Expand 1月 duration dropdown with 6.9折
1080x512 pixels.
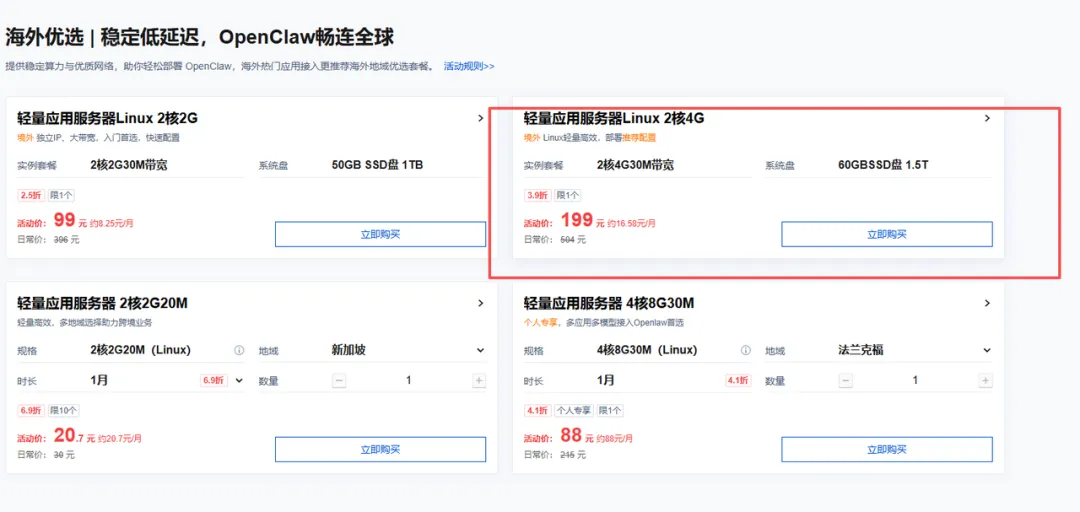(x=239, y=380)
